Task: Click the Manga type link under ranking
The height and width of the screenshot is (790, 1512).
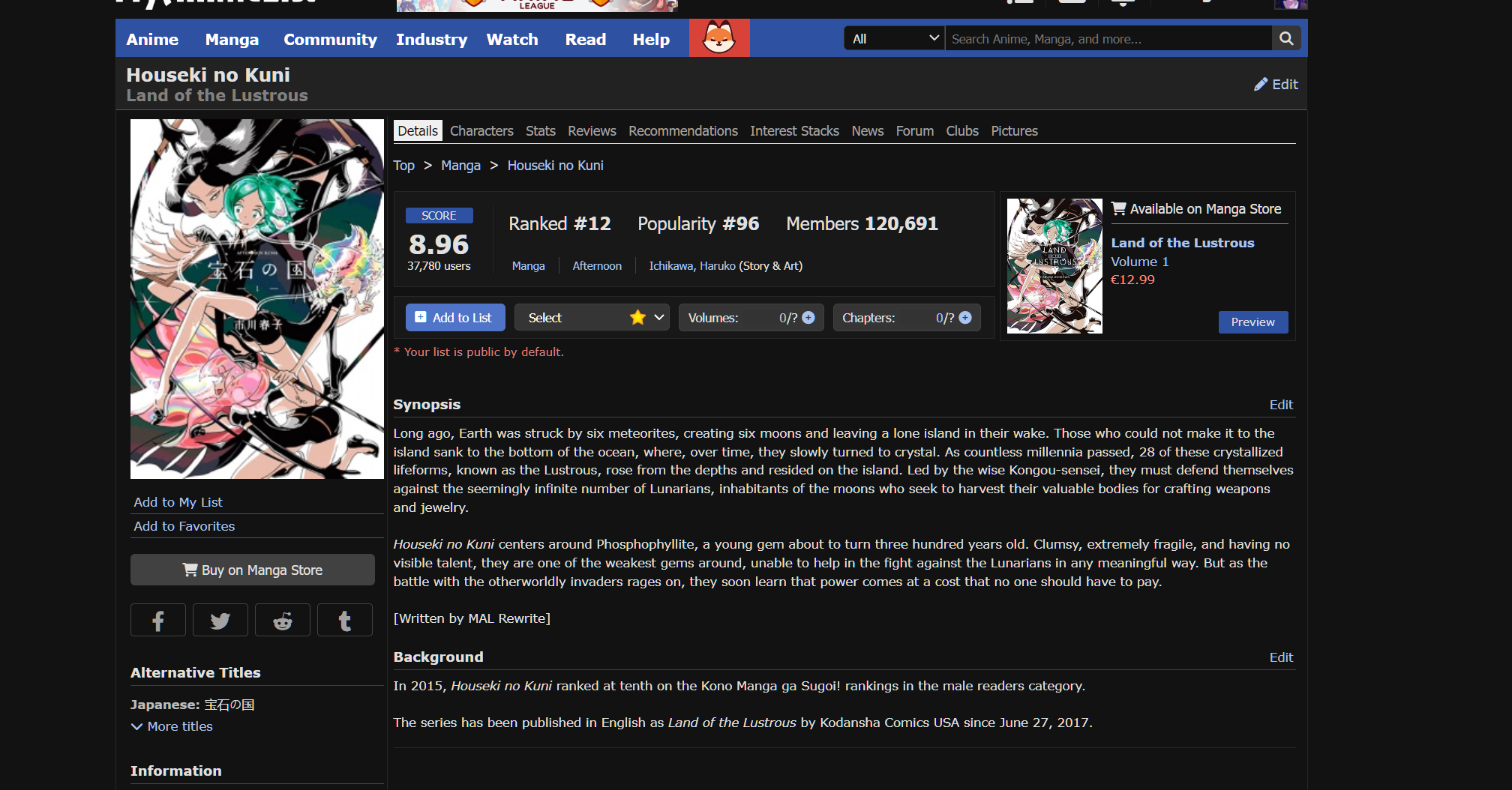Action: point(528,266)
